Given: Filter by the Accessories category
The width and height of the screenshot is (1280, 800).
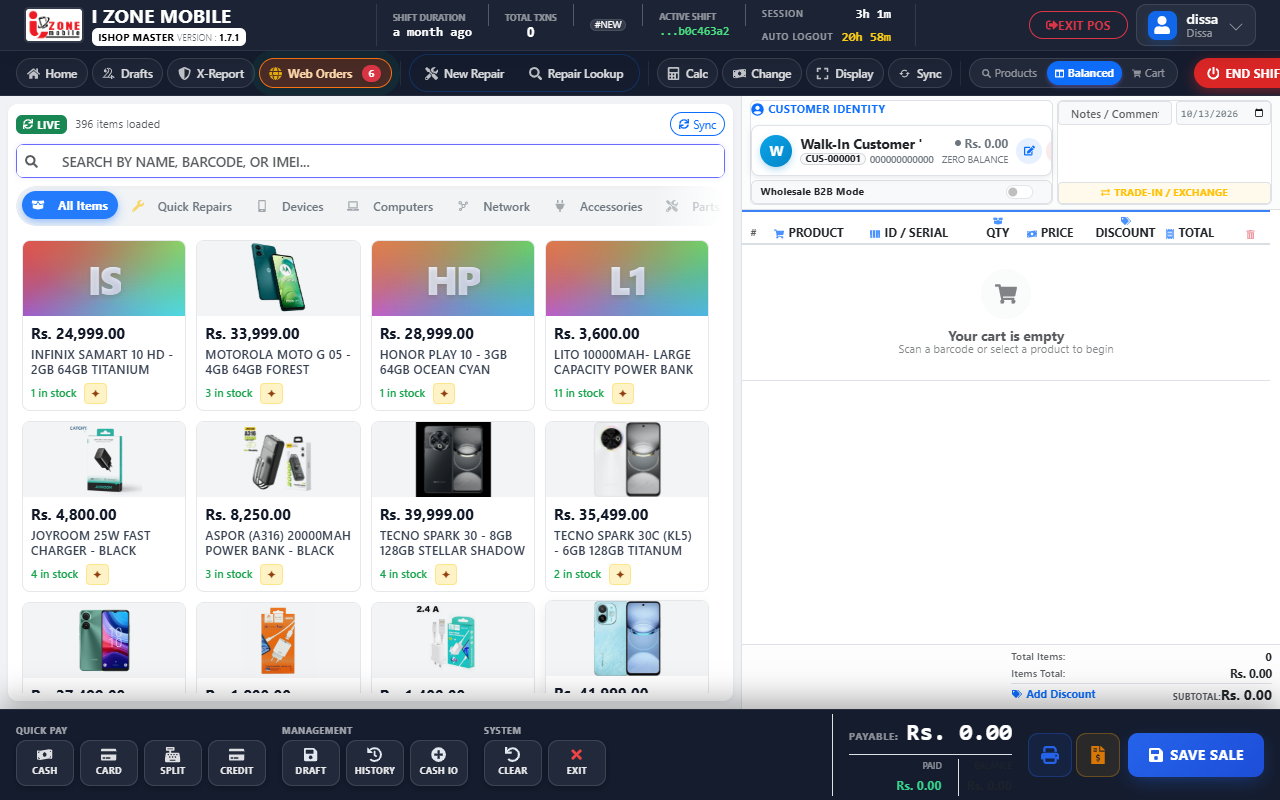Looking at the screenshot, I should [598, 207].
